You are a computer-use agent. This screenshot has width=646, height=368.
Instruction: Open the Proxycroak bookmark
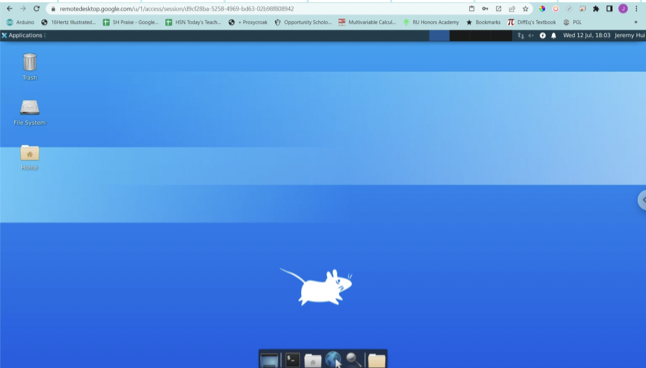coord(248,22)
